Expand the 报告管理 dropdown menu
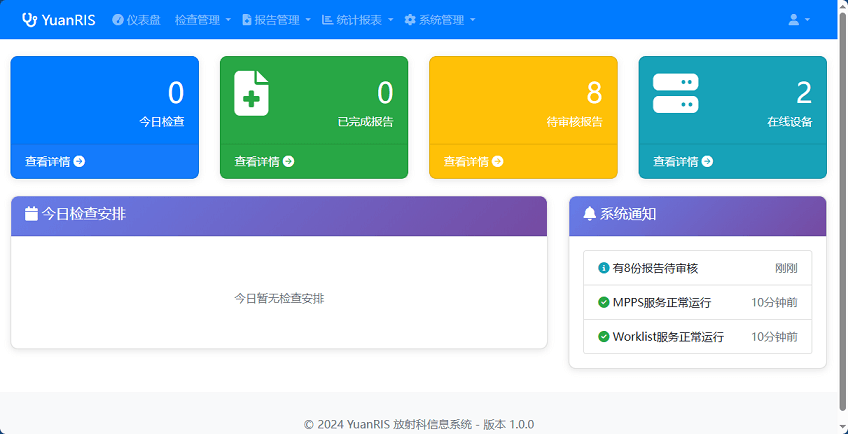 point(276,20)
